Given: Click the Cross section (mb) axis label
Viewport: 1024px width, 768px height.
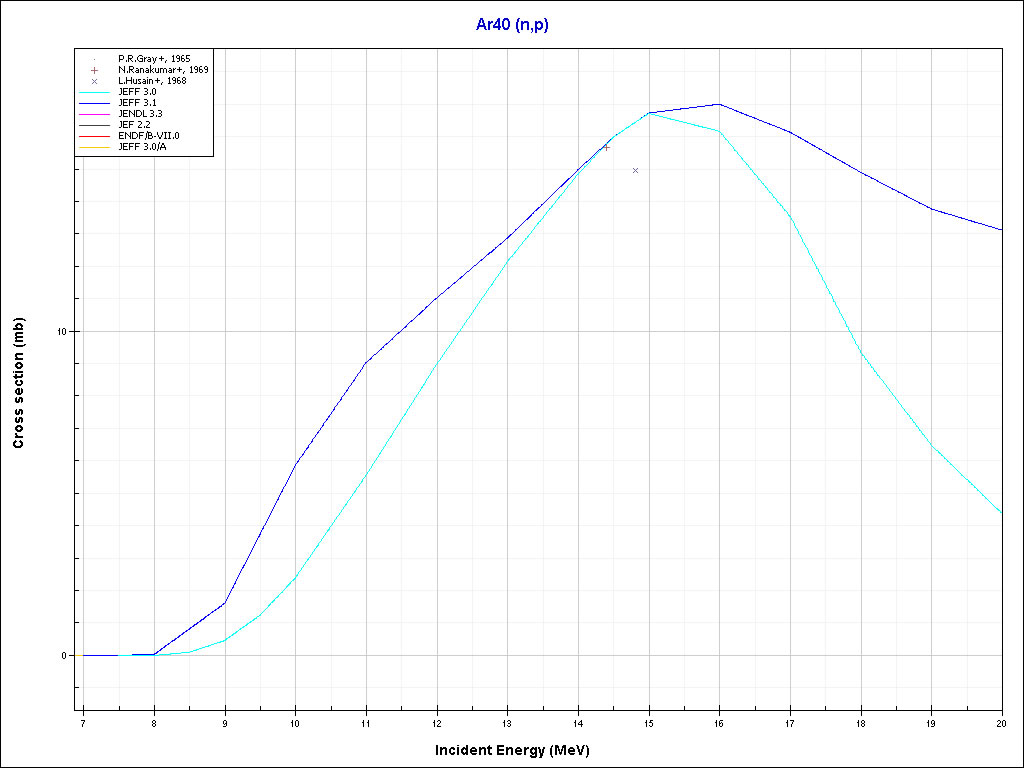Looking at the screenshot, I should (18, 383).
